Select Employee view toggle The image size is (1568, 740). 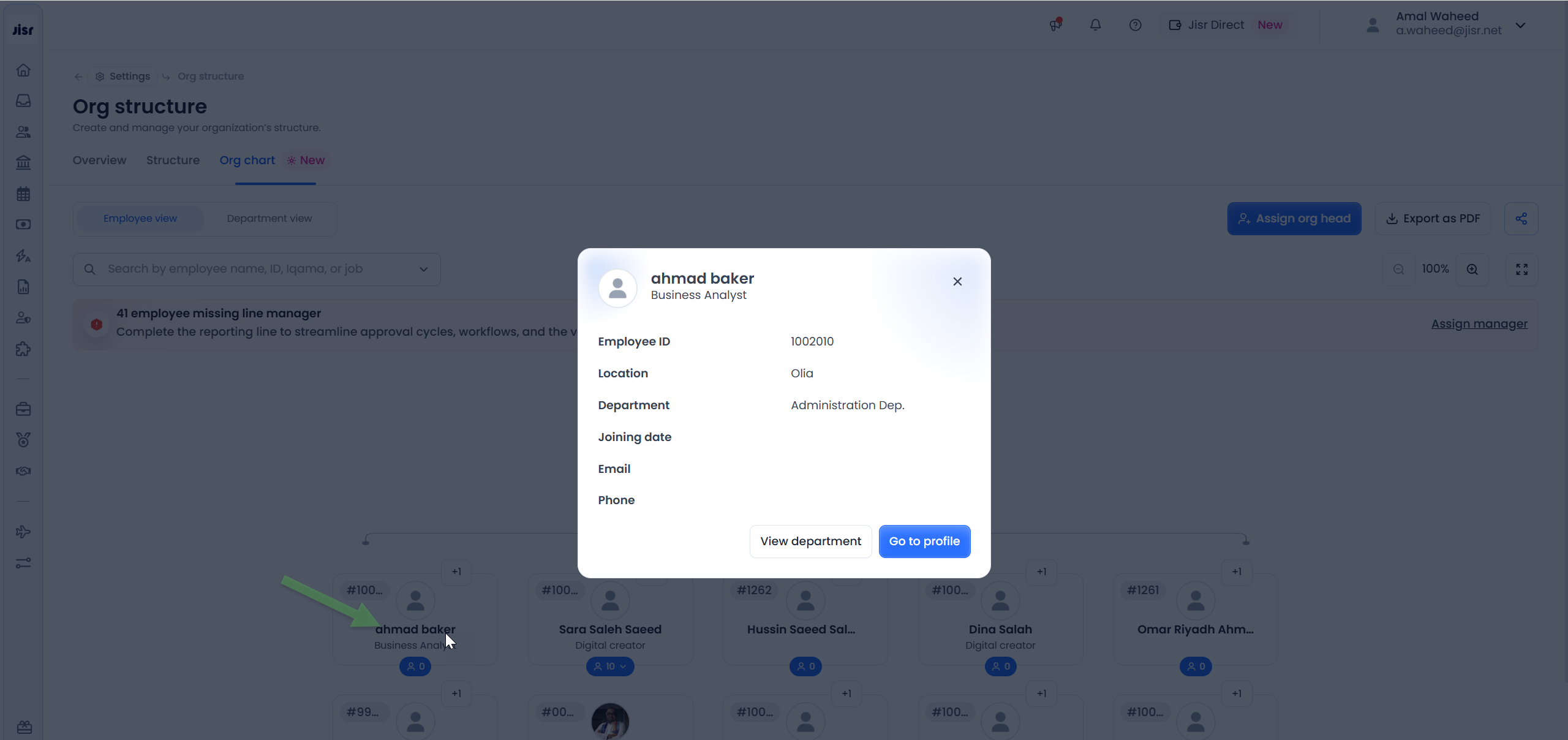pos(140,219)
